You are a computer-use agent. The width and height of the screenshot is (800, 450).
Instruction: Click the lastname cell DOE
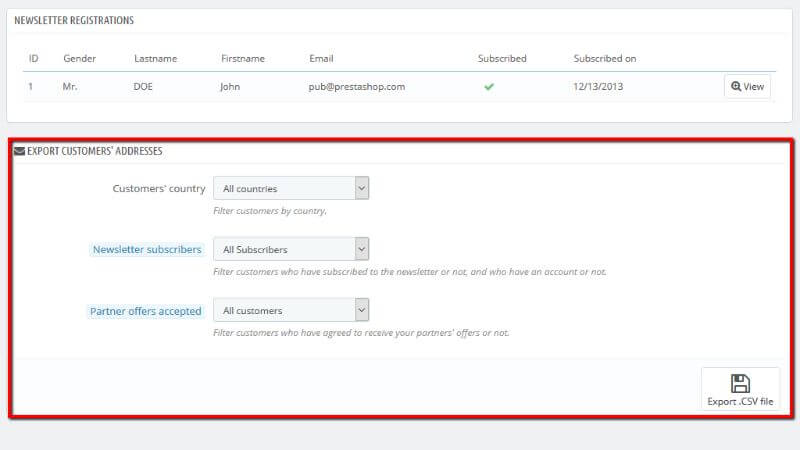point(143,87)
